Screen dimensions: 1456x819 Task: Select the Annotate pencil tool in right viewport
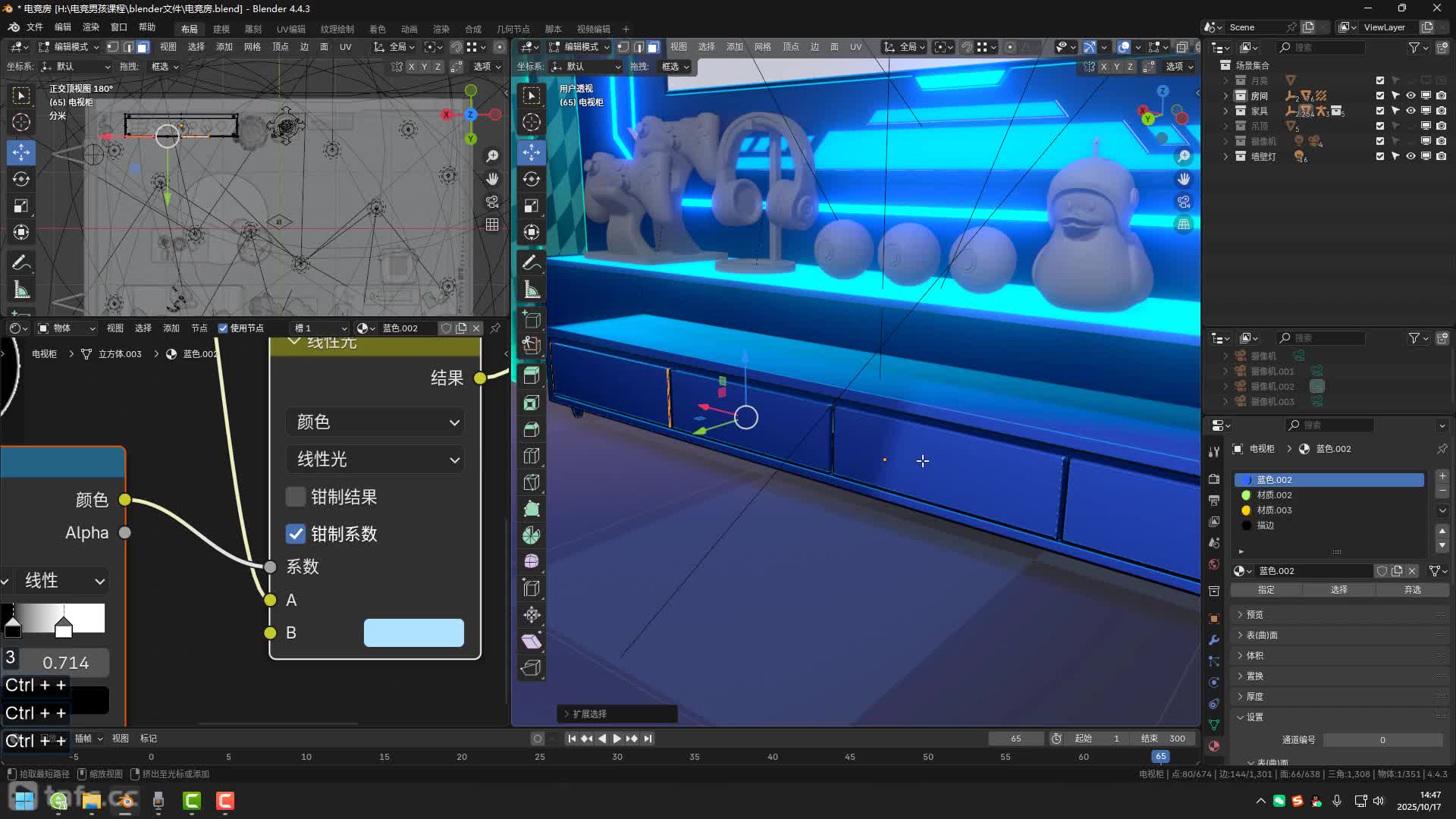pos(532,263)
